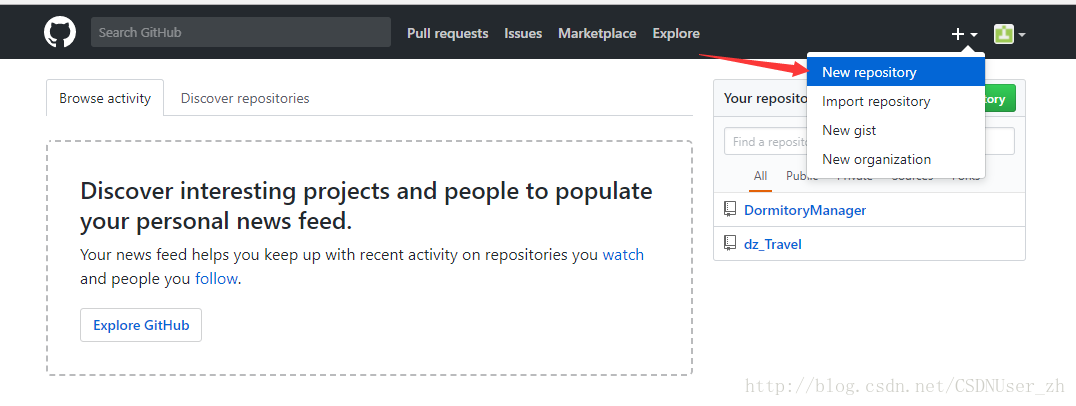Click the Find a repository field
1076x406 pixels.
(x=869, y=141)
